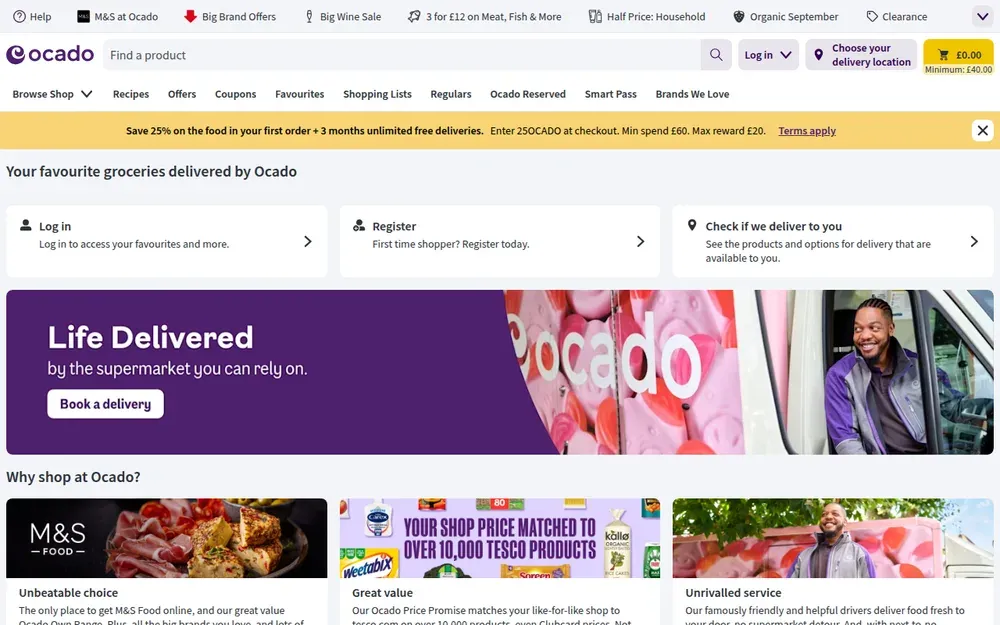Open Ocado Reserved in the navigation
1000x625 pixels.
pos(528,94)
